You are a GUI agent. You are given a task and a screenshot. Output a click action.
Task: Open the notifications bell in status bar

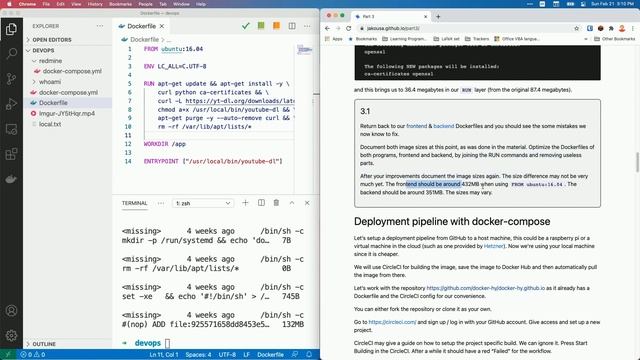(x=309, y=355)
